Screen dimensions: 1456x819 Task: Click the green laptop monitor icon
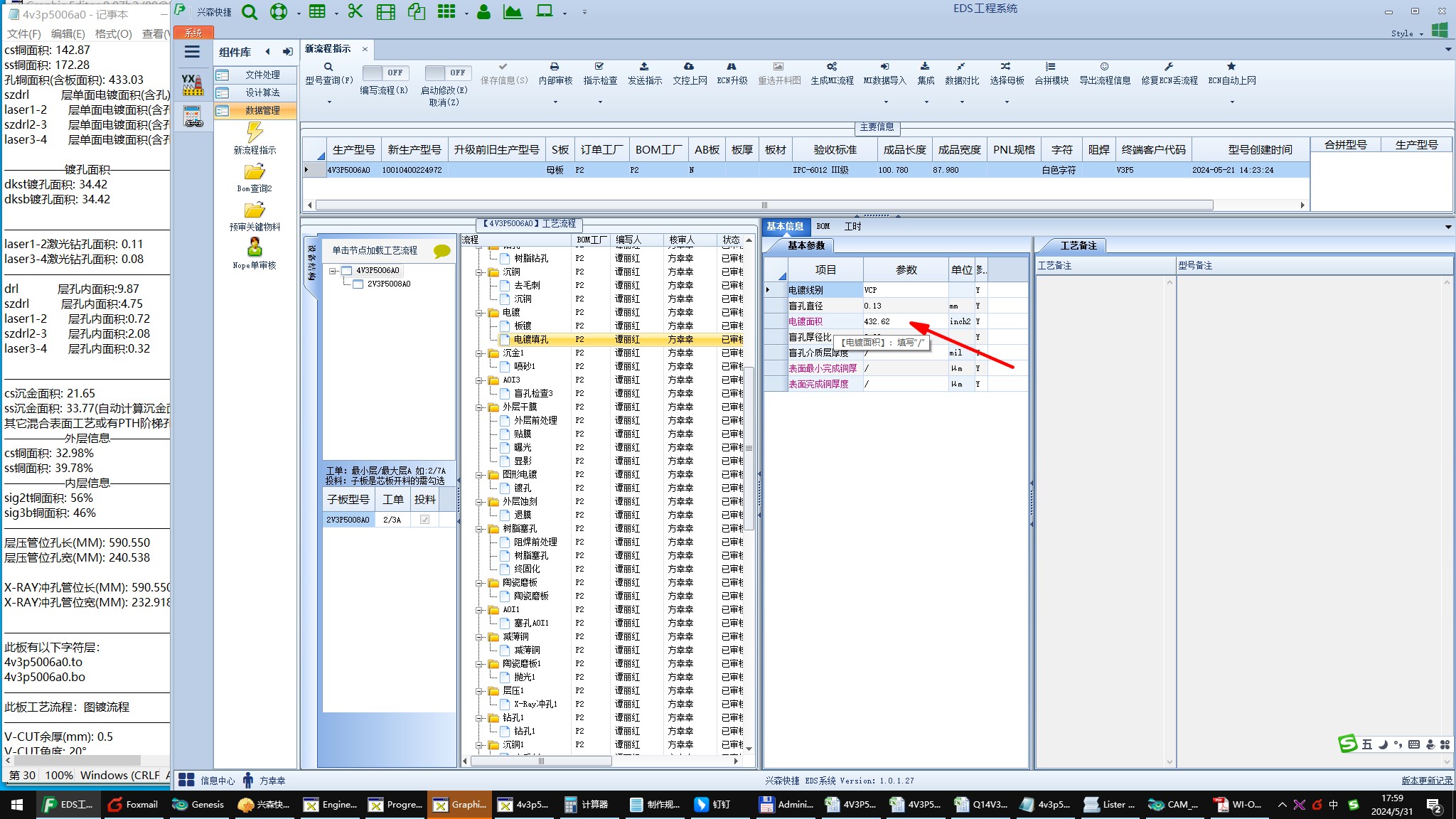click(x=545, y=11)
